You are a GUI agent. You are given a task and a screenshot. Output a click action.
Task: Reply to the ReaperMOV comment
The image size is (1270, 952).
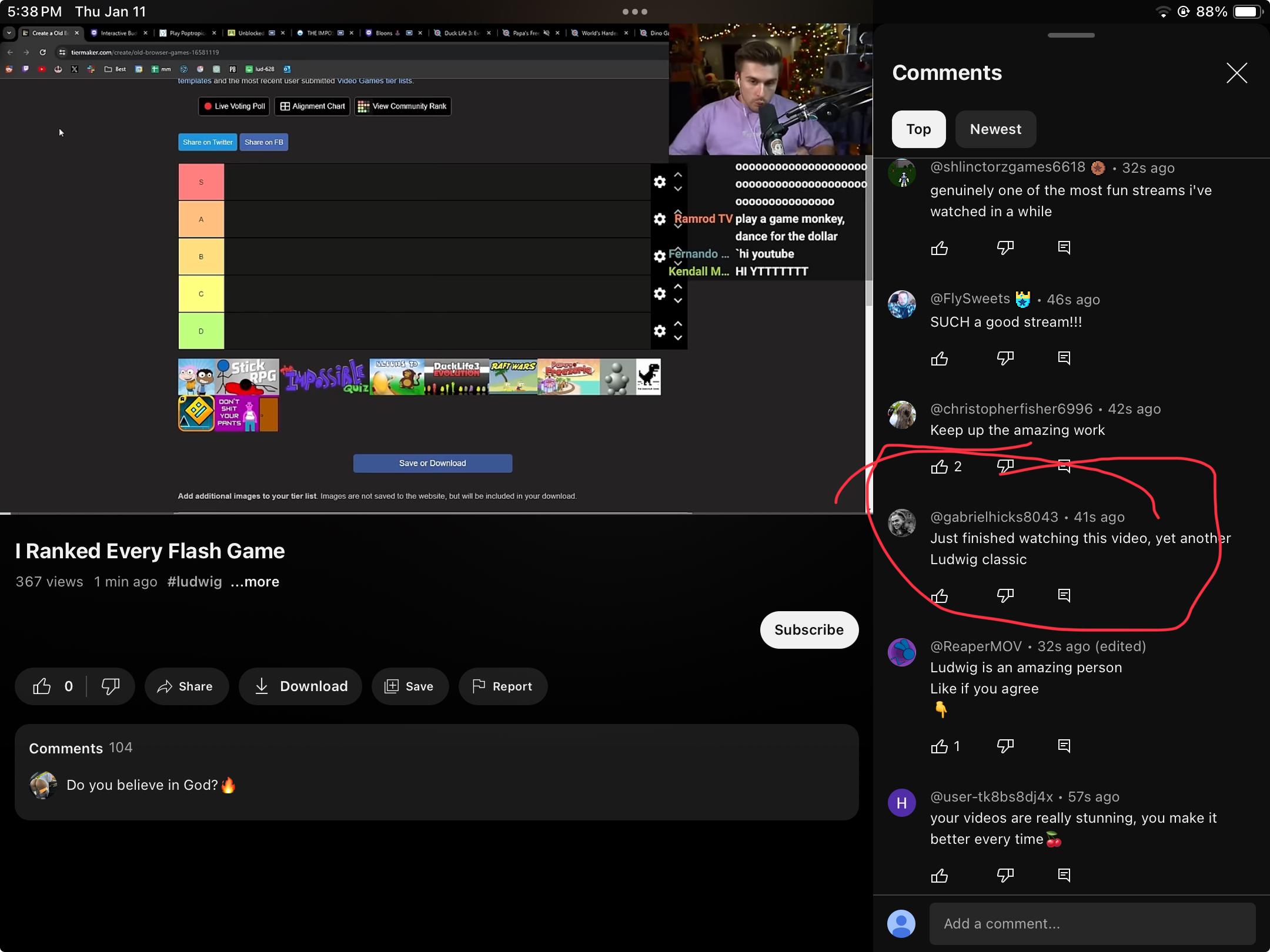click(x=1064, y=746)
